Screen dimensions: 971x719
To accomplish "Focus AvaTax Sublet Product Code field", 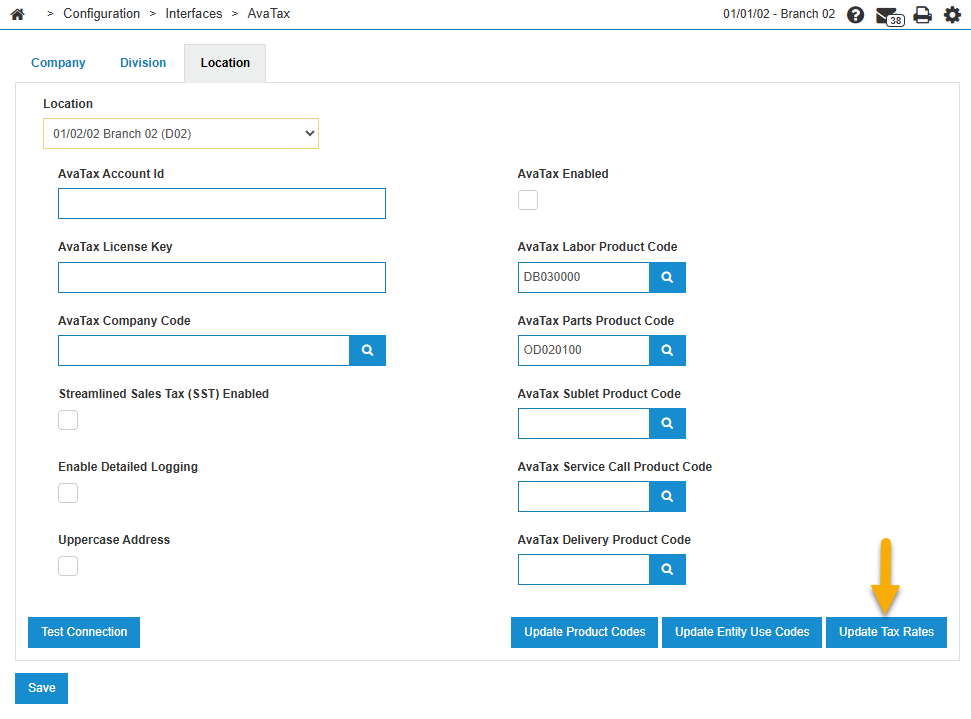I will (x=583, y=424).
